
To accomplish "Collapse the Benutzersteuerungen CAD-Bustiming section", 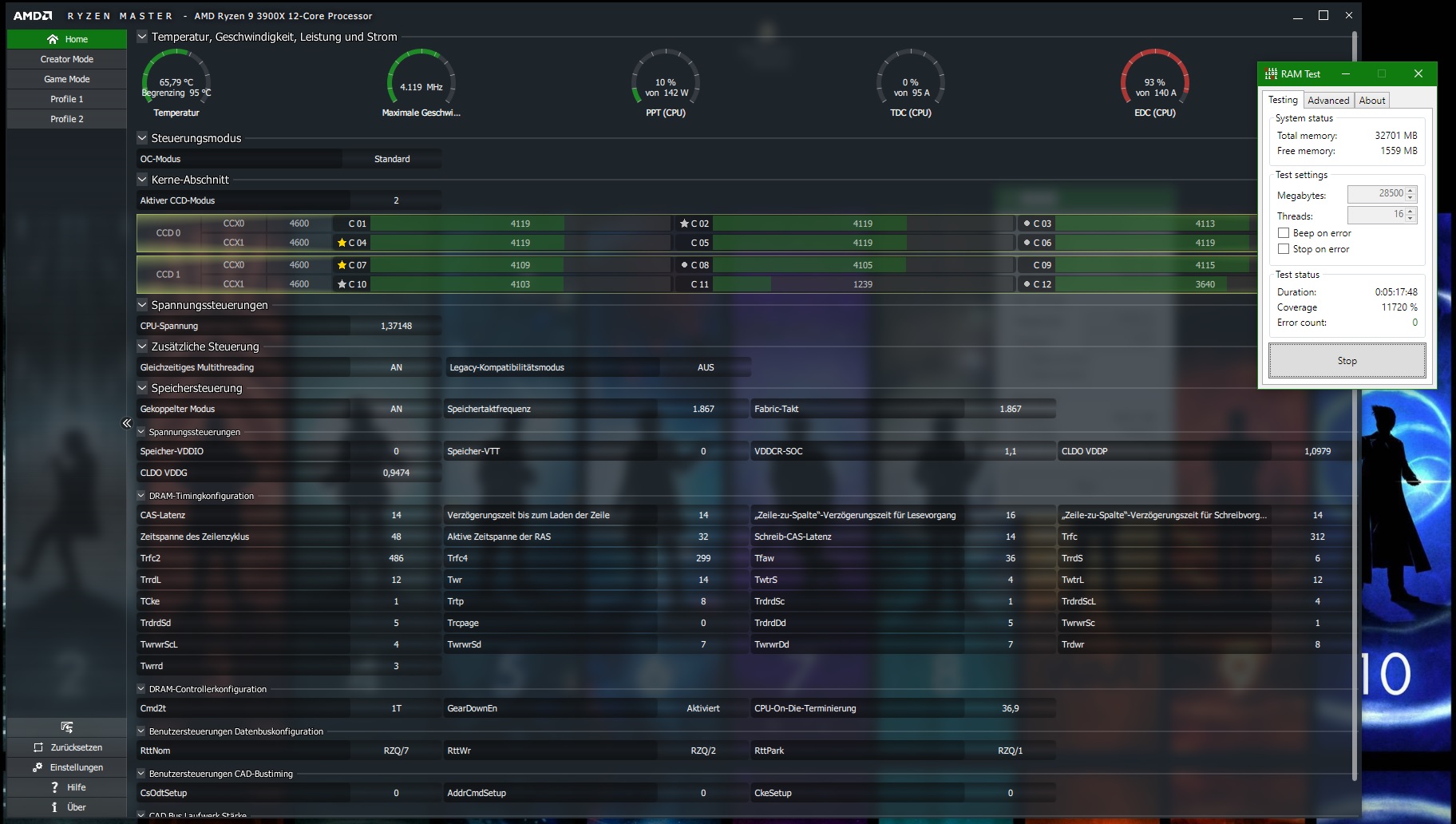I will (141, 774).
